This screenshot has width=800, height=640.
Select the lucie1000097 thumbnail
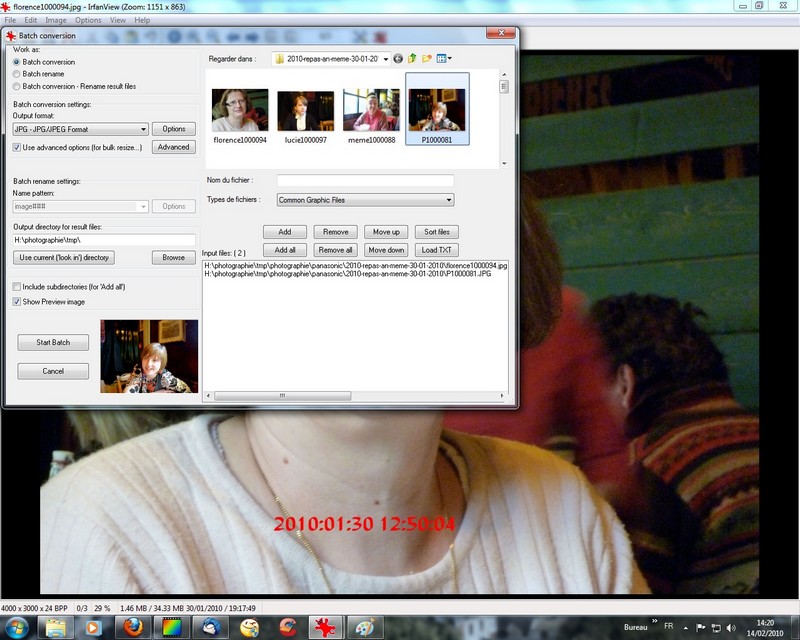306,116
